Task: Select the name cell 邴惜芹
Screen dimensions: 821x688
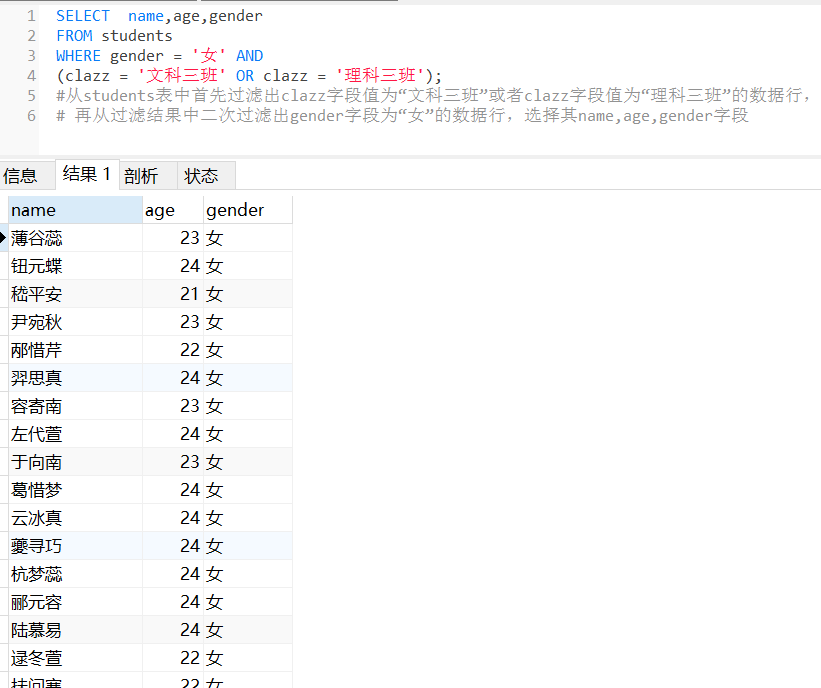Action: (x=75, y=350)
